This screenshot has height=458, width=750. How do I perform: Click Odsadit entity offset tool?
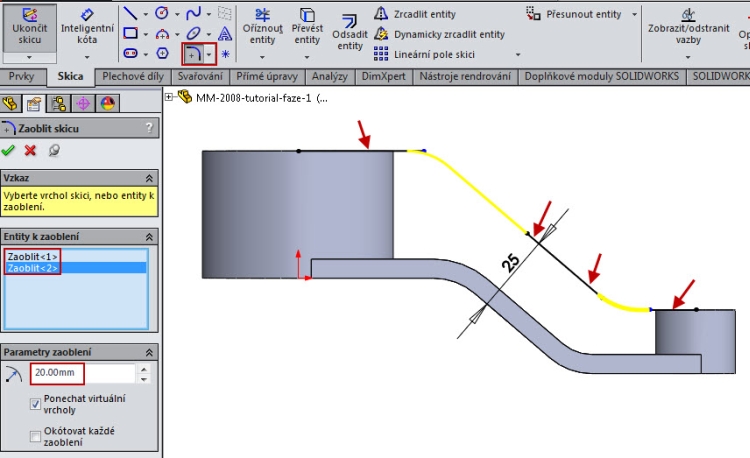[x=350, y=33]
